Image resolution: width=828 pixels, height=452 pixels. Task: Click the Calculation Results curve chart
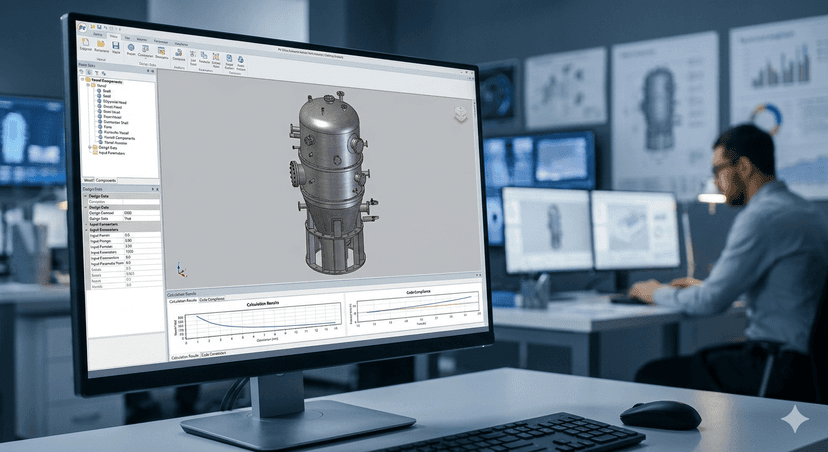click(262, 321)
